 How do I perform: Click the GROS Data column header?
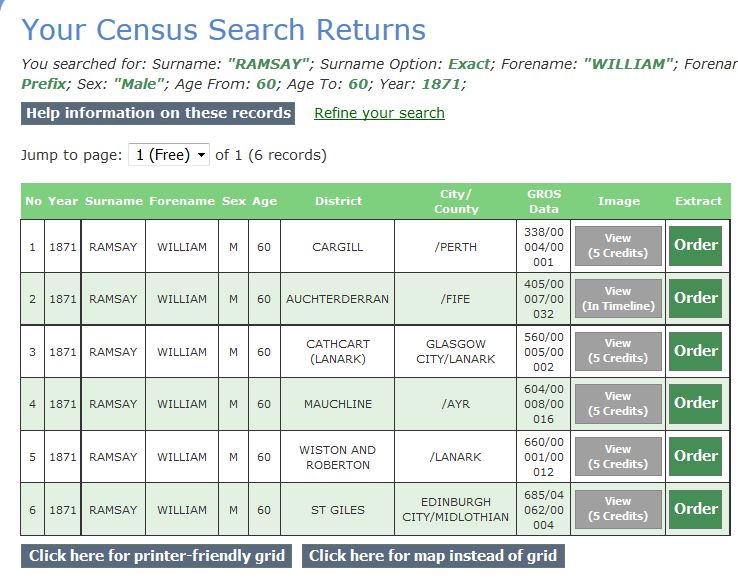(x=544, y=201)
